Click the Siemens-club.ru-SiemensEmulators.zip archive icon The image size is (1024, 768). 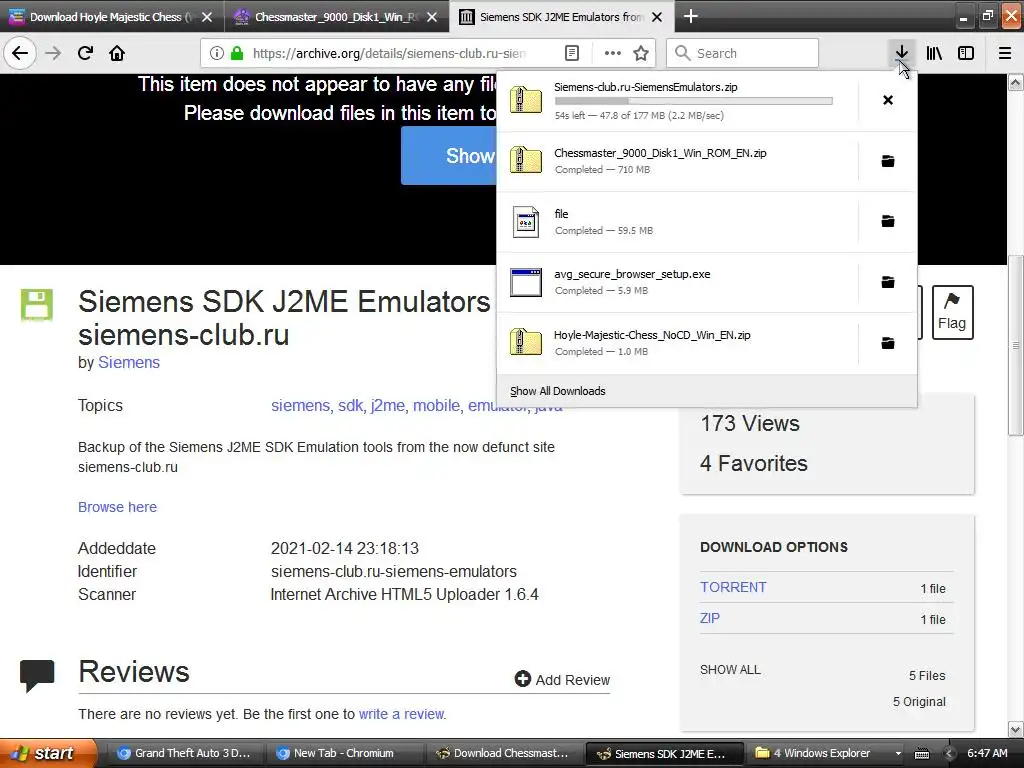(526, 100)
